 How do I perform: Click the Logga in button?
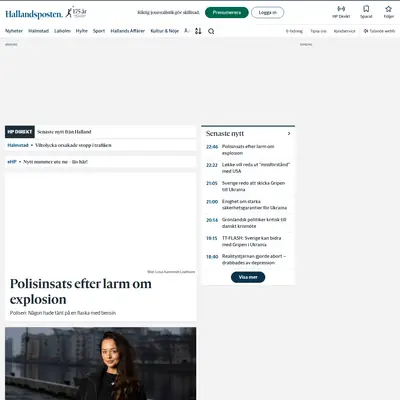point(267,13)
